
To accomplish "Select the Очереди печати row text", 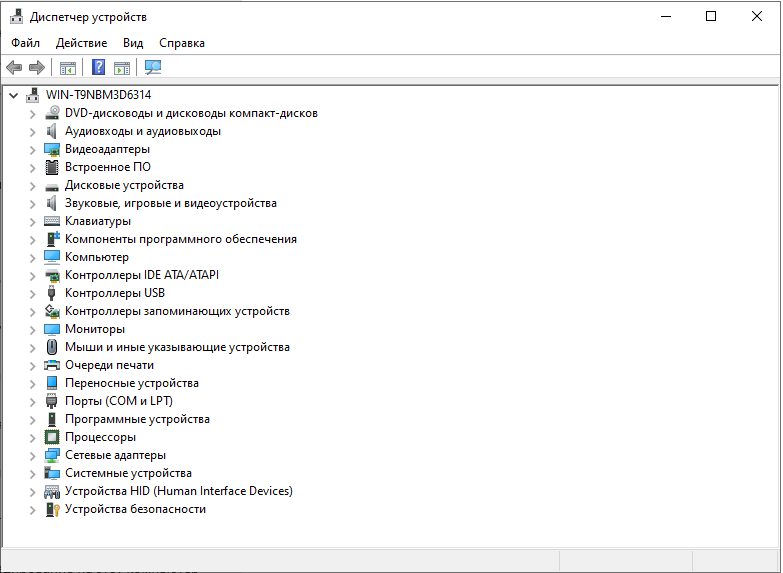I will [109, 365].
